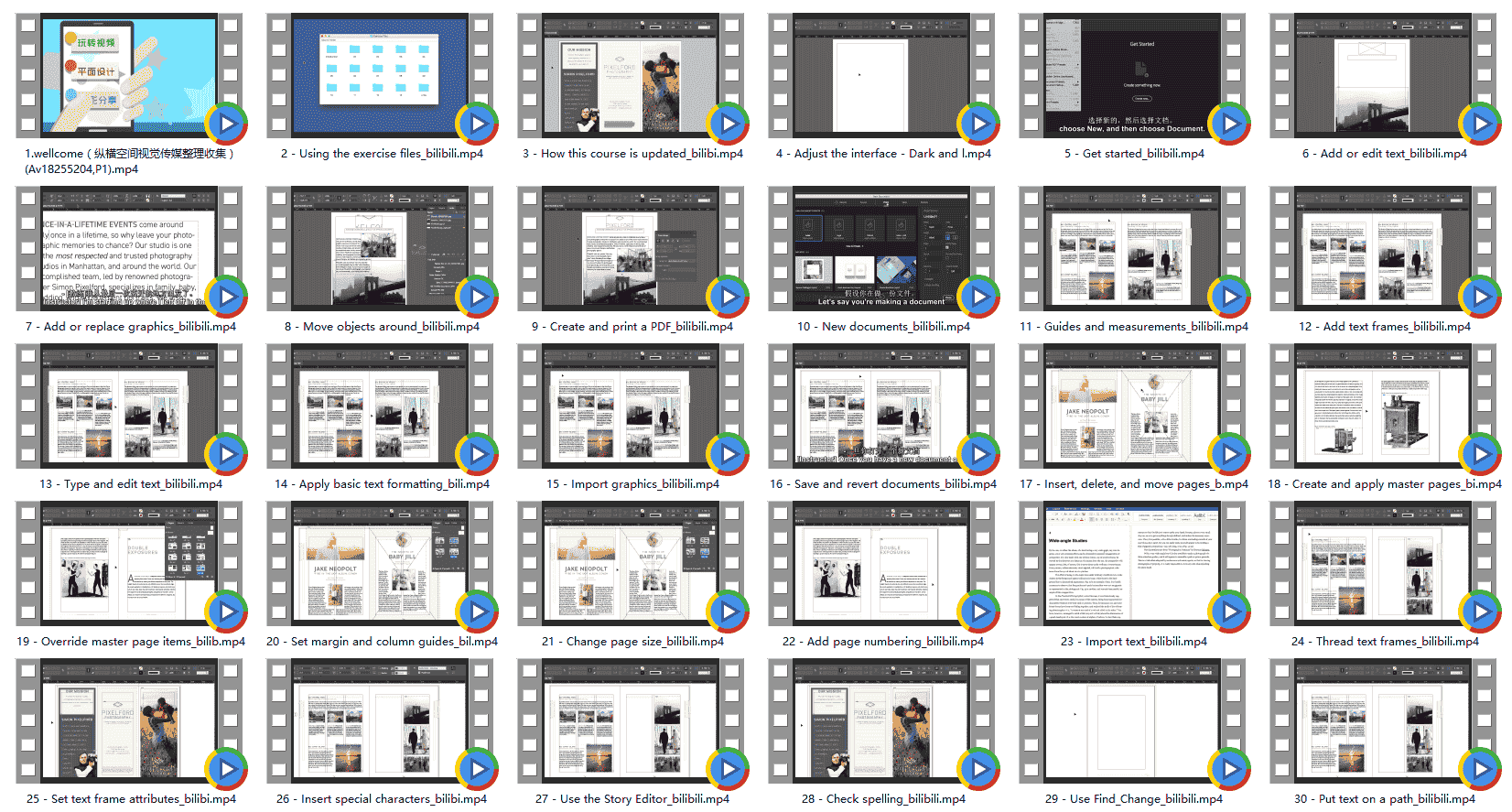Open the 1.wellcome video thumbnail
Screen dimensions: 1512x812
(129, 76)
